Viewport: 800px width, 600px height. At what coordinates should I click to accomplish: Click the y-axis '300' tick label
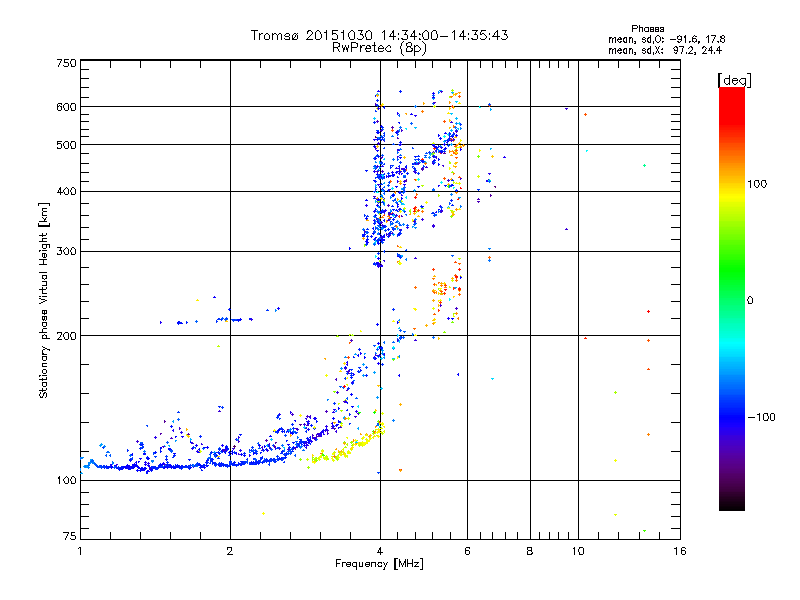point(66,252)
